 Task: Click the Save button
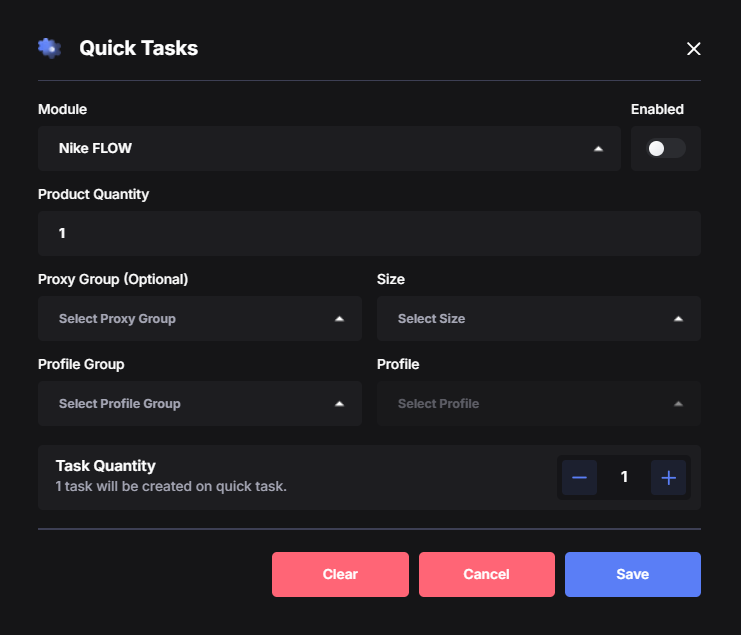[633, 574]
